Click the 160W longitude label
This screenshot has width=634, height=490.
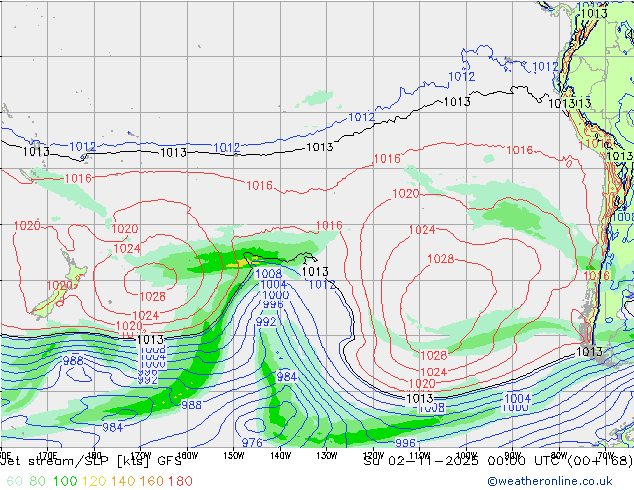pyautogui.click(x=188, y=455)
